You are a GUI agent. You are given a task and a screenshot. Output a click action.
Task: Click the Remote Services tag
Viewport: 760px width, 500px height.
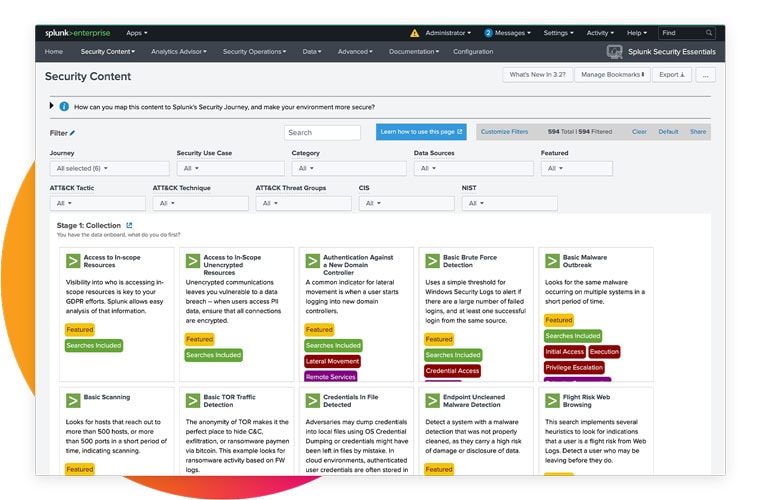tap(331, 376)
